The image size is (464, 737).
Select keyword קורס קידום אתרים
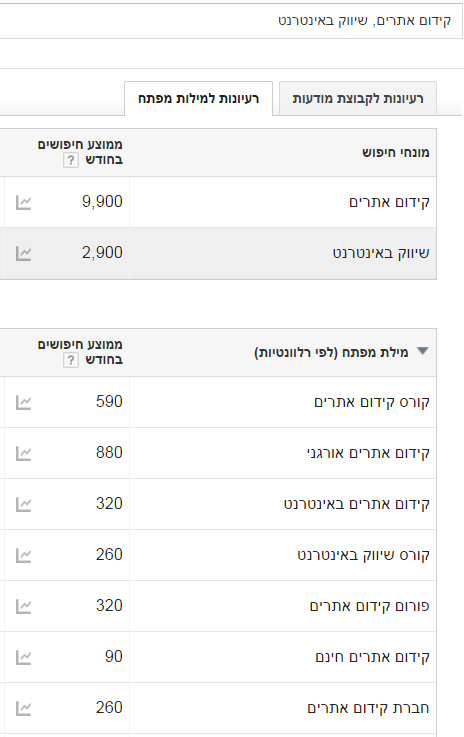tap(371, 402)
